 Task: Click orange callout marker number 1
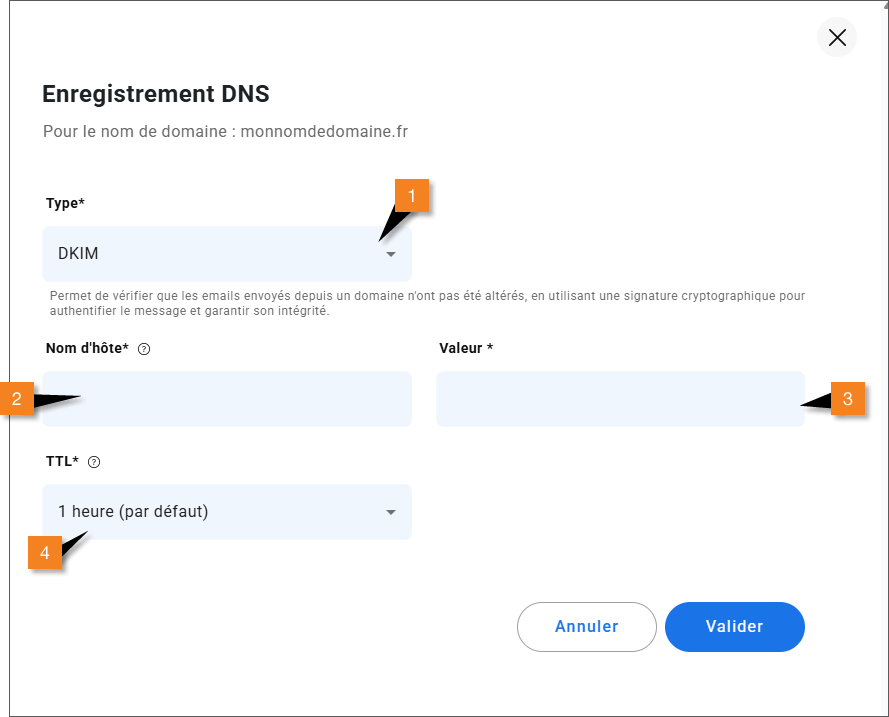pos(412,196)
